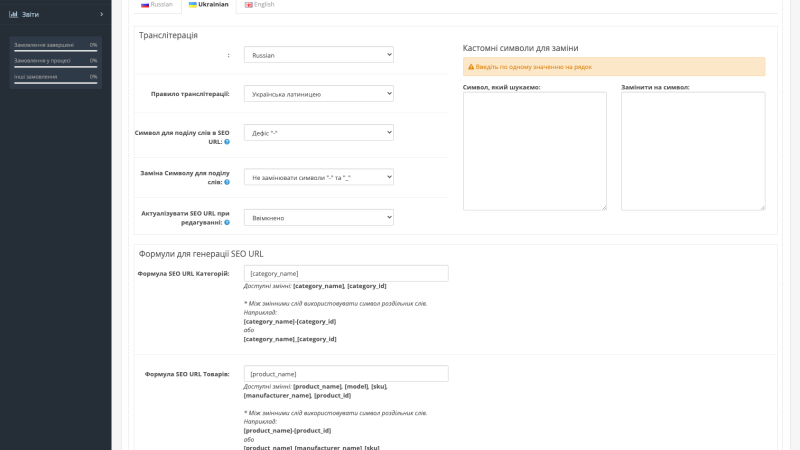The width and height of the screenshot is (800, 450).
Task: Show help for Актуалізувати SEO URL
Action: pyautogui.click(x=227, y=222)
